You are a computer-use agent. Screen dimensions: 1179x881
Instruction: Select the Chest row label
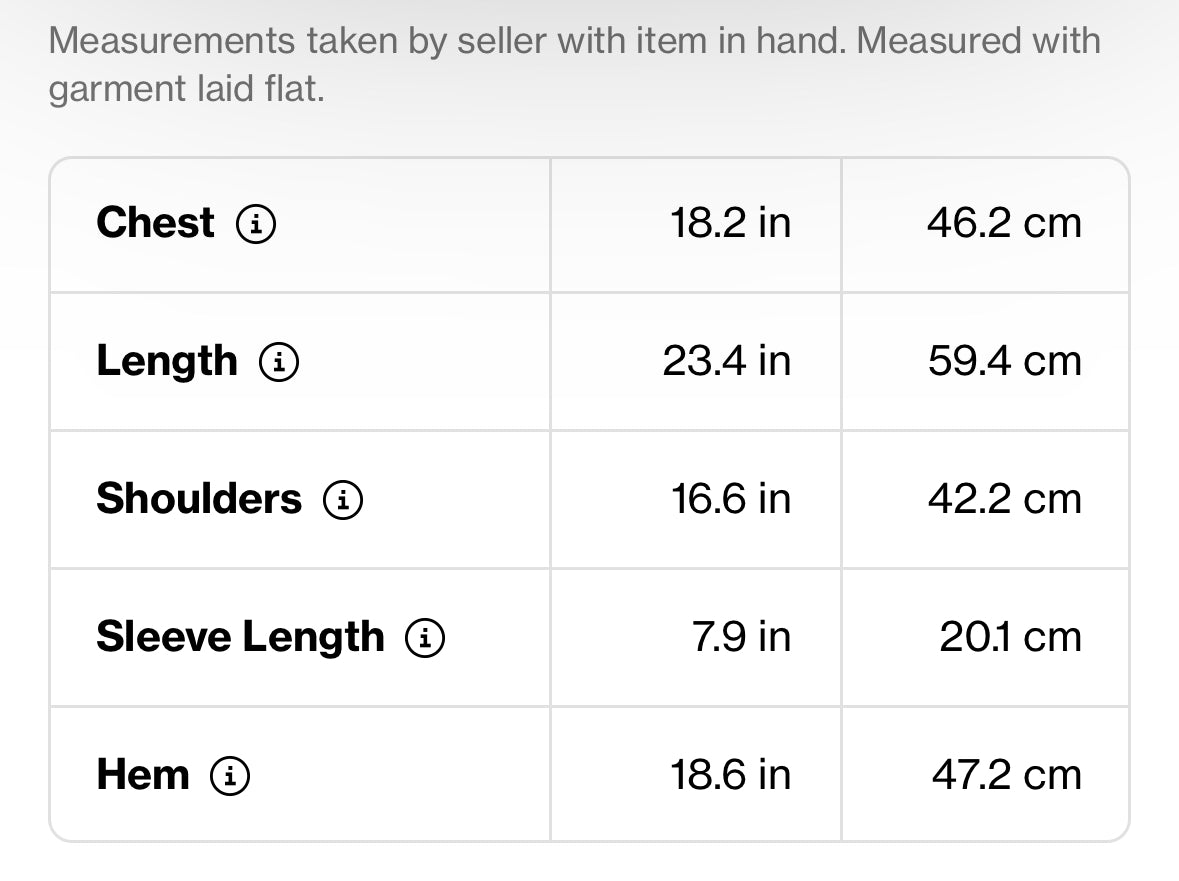(156, 223)
